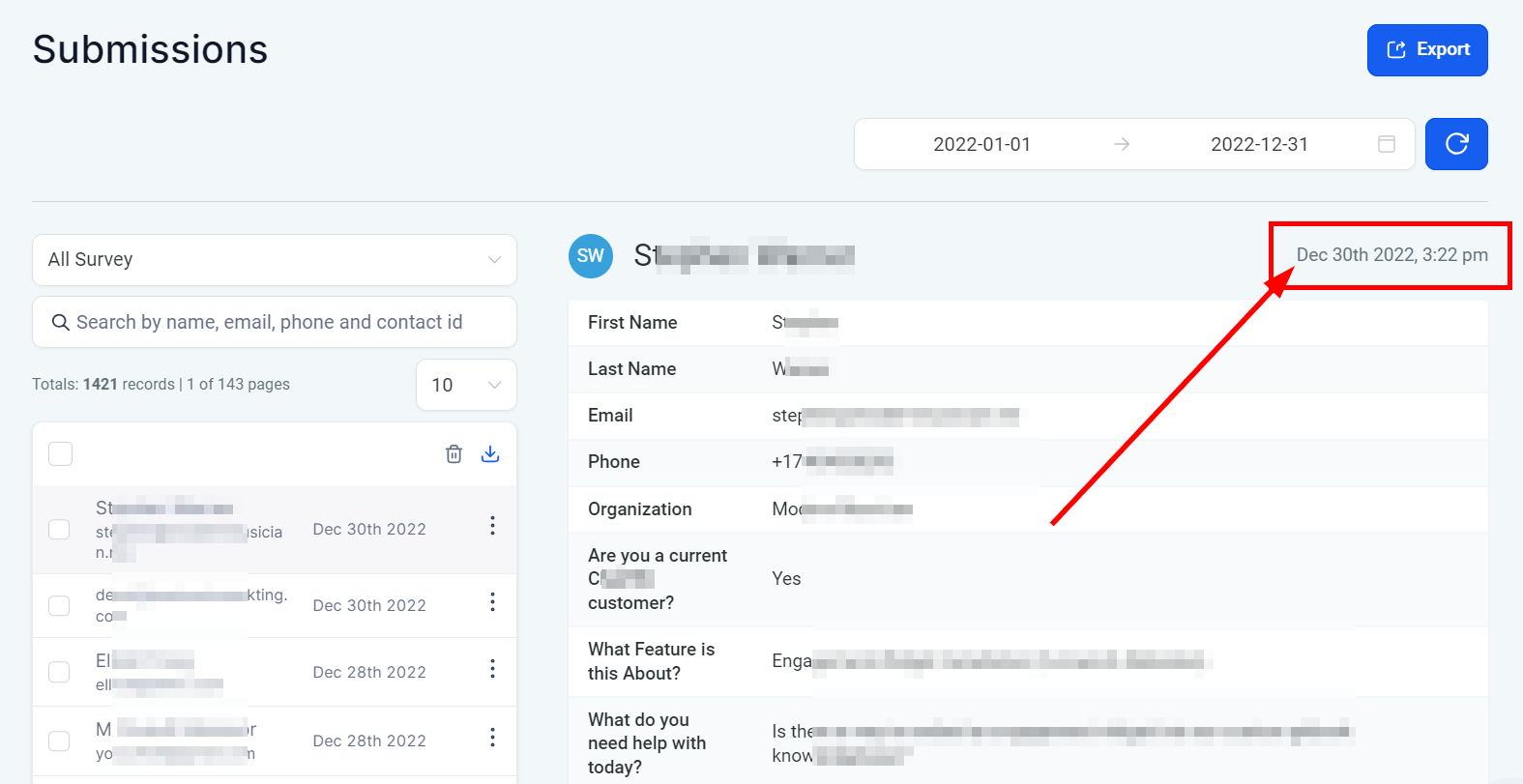Click the blue refresh icon button
The image size is (1523, 784).
click(x=1455, y=144)
